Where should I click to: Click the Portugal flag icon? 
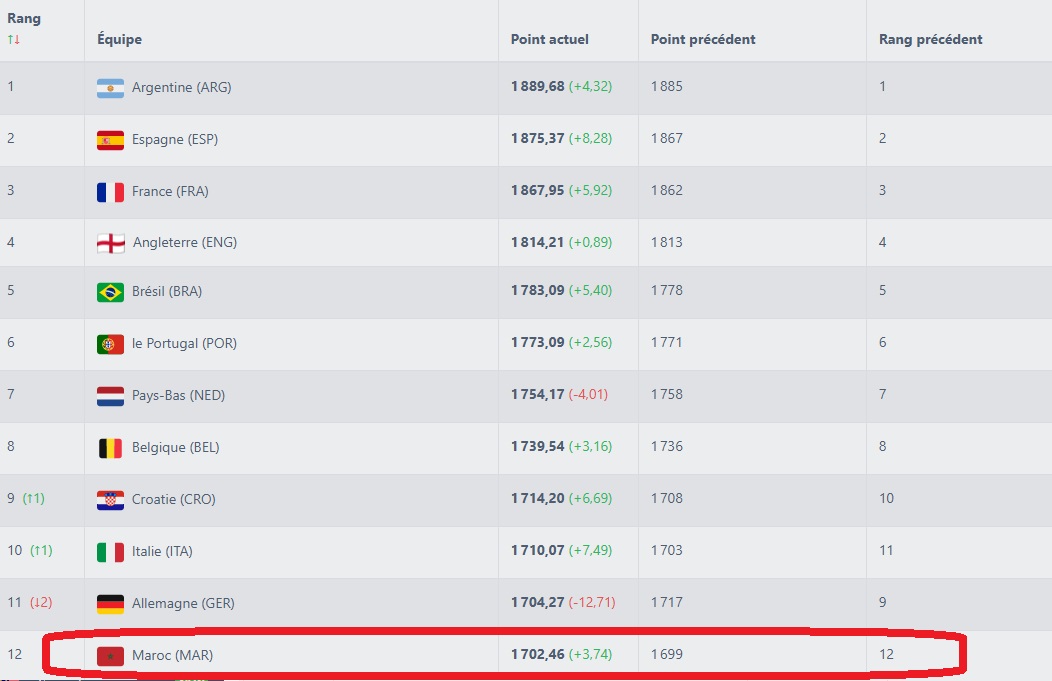pos(110,344)
